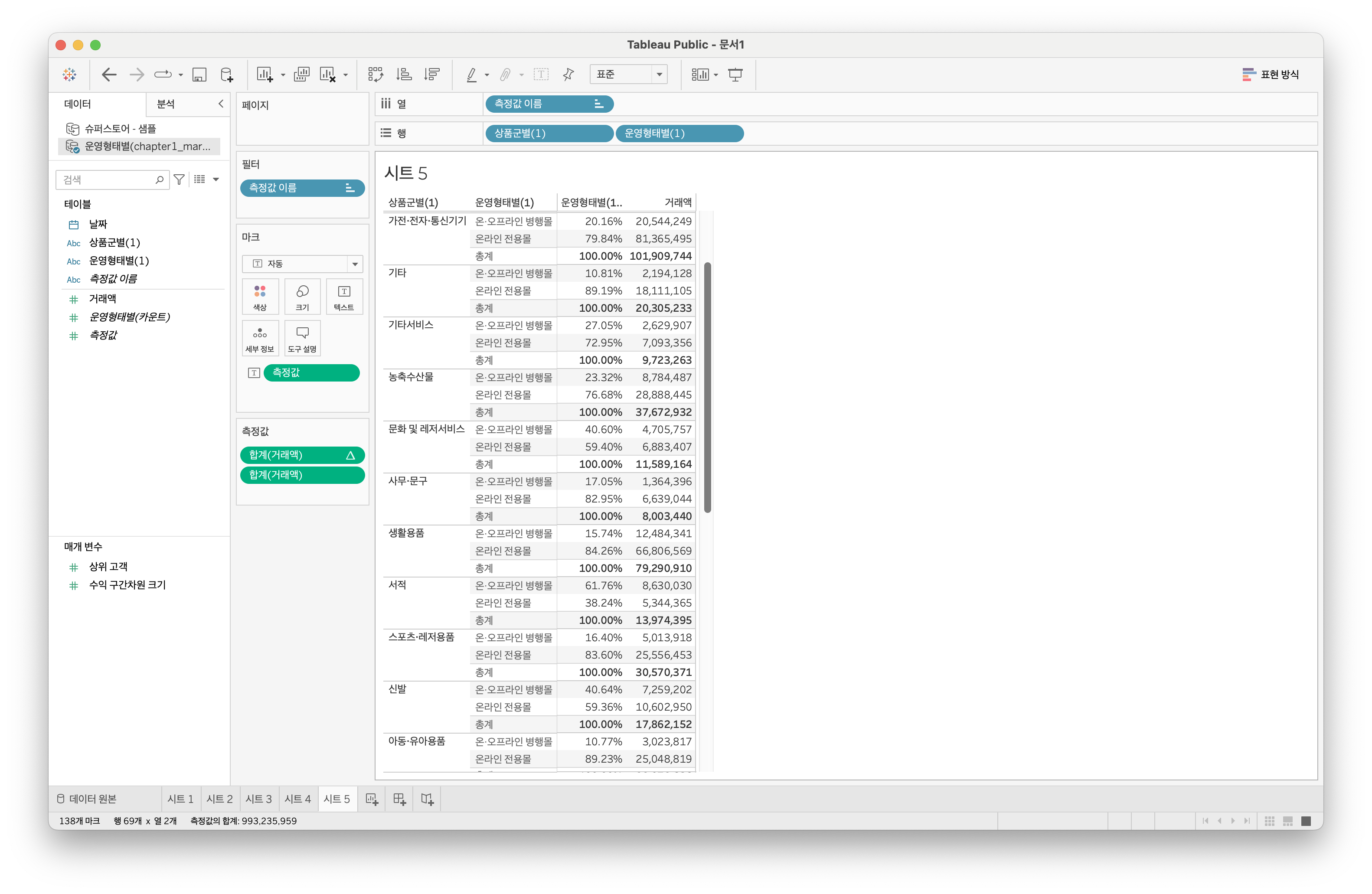Click the Color button in Marks card

click(260, 296)
